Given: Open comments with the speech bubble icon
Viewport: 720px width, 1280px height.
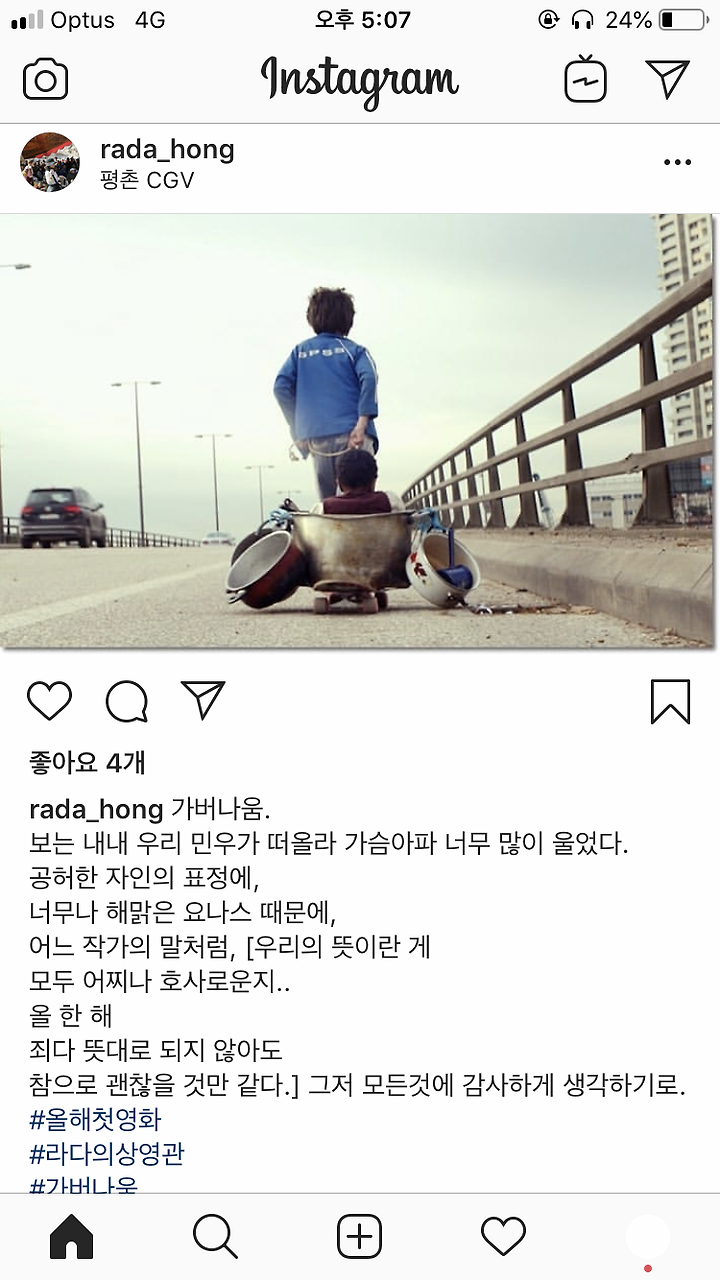Looking at the screenshot, I should click(x=127, y=701).
